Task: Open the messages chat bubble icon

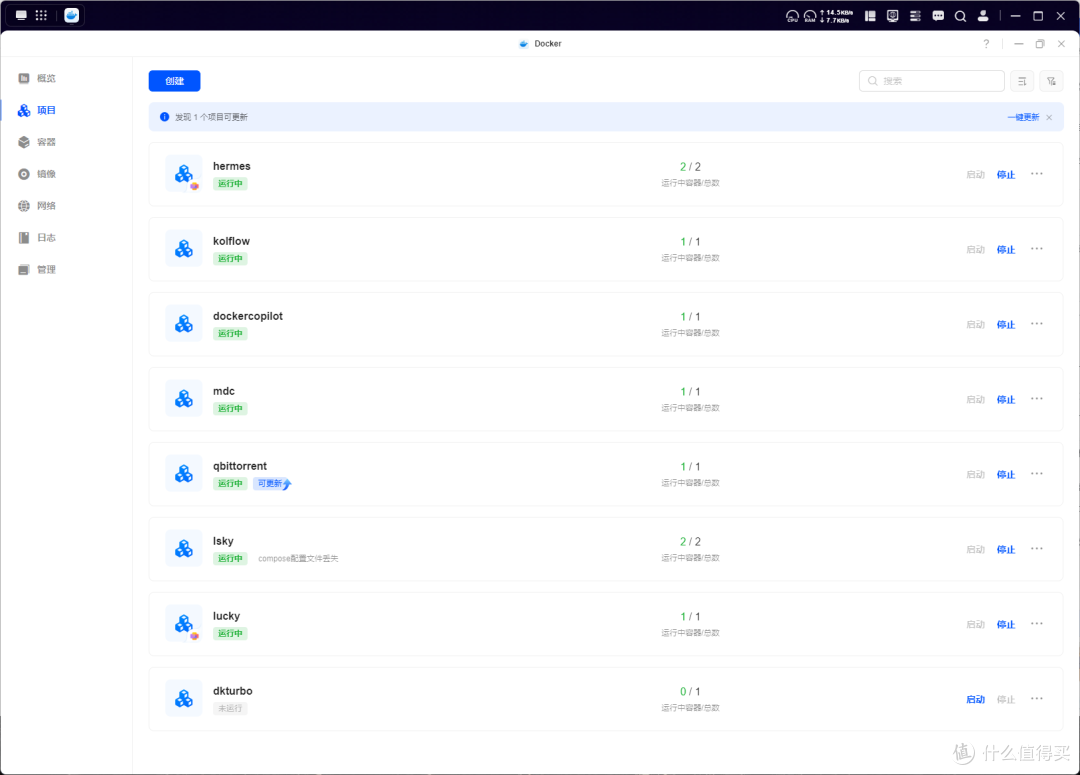Action: pyautogui.click(x=938, y=16)
